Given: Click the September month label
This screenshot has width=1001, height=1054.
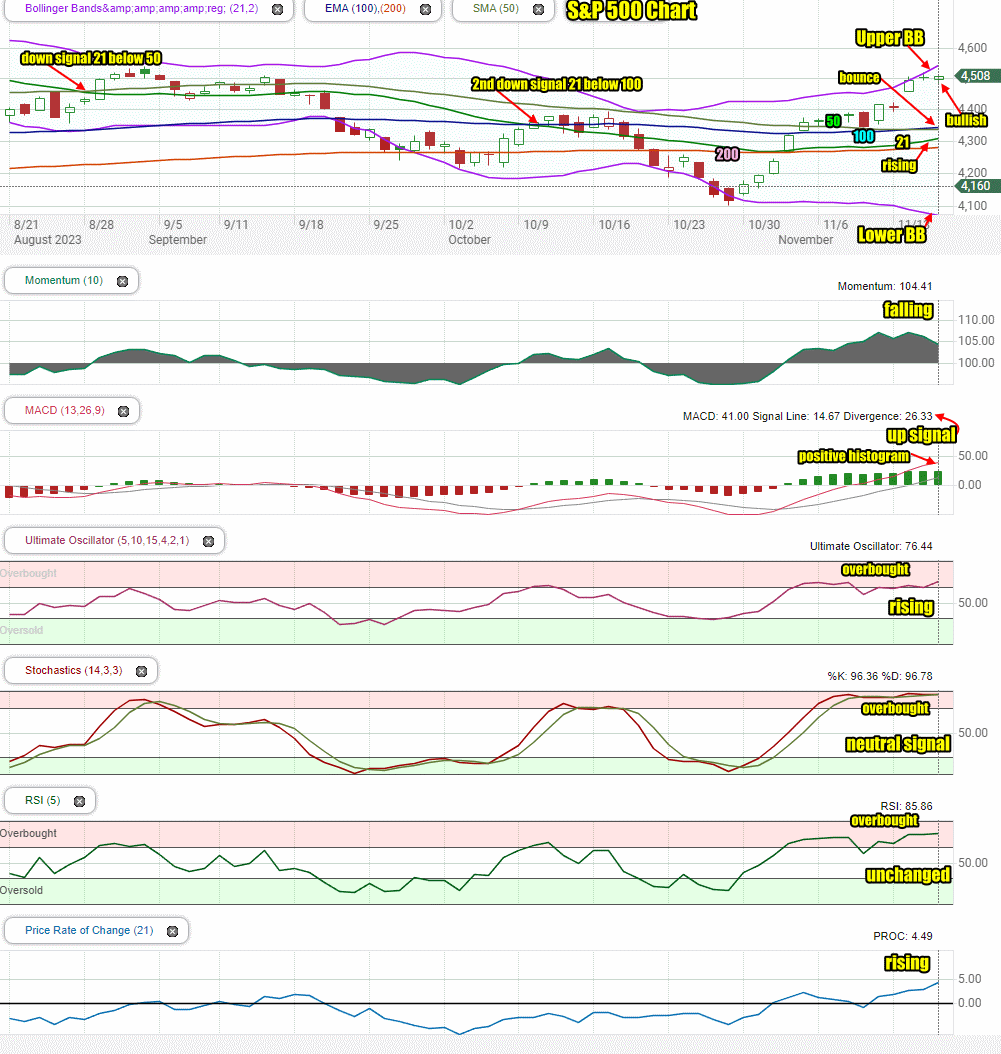Looking at the screenshot, I should tap(177, 239).
